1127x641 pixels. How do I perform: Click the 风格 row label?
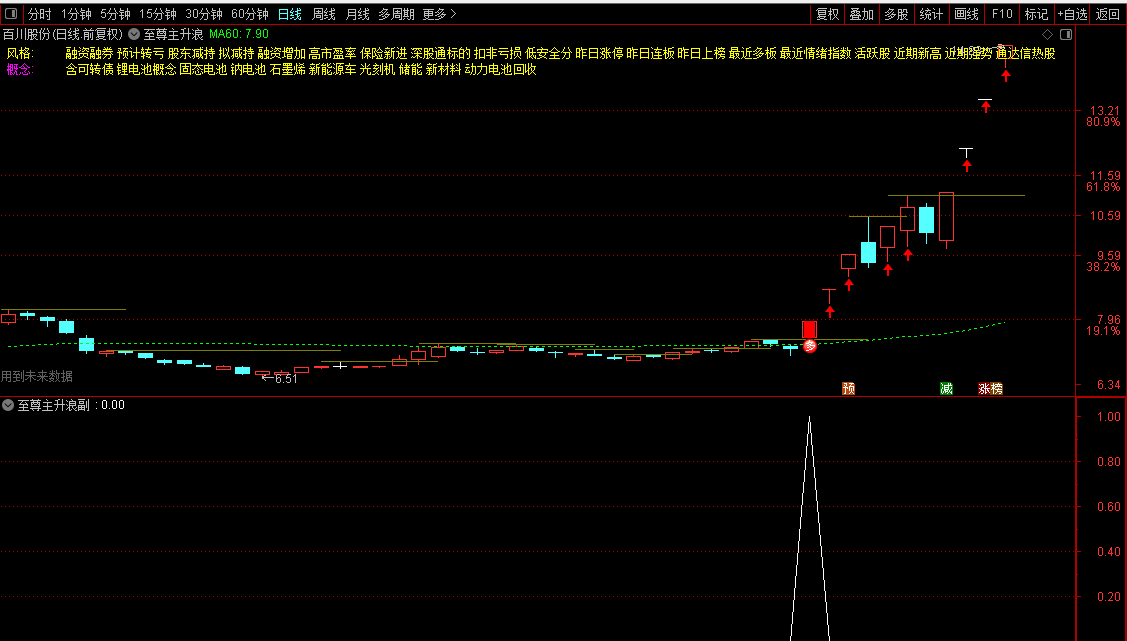pyautogui.click(x=20, y=53)
